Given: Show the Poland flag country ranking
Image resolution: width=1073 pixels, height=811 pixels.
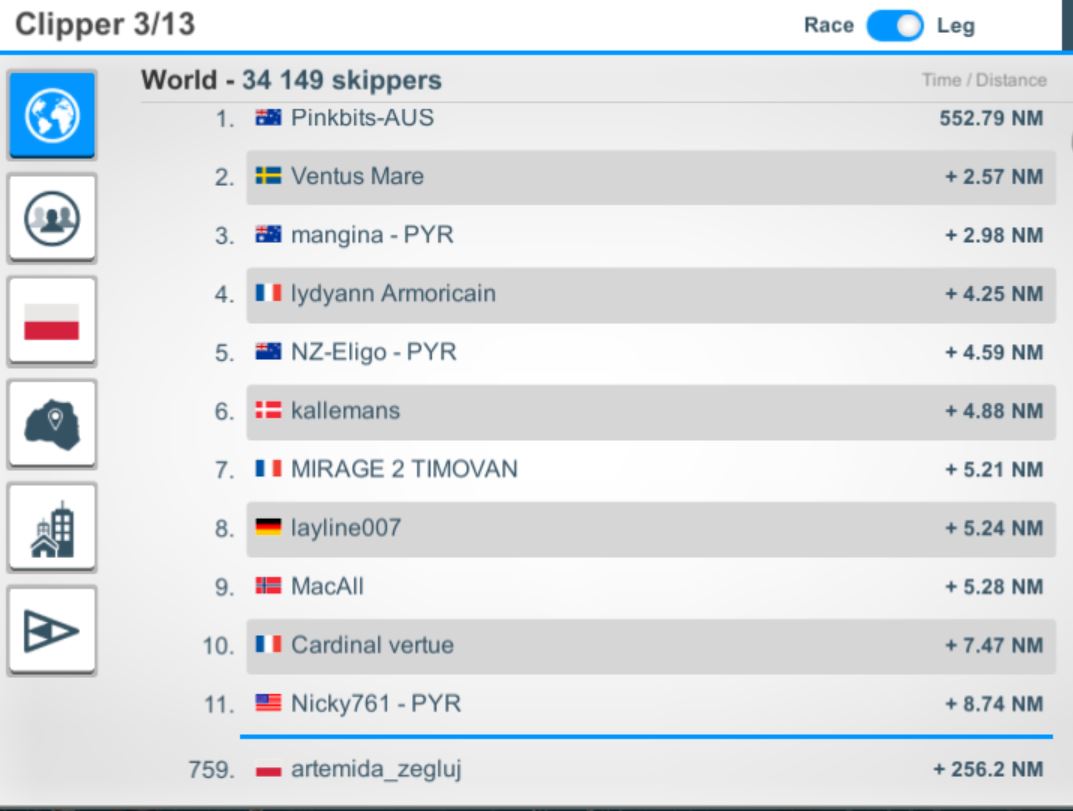Looking at the screenshot, I should 52,321.
